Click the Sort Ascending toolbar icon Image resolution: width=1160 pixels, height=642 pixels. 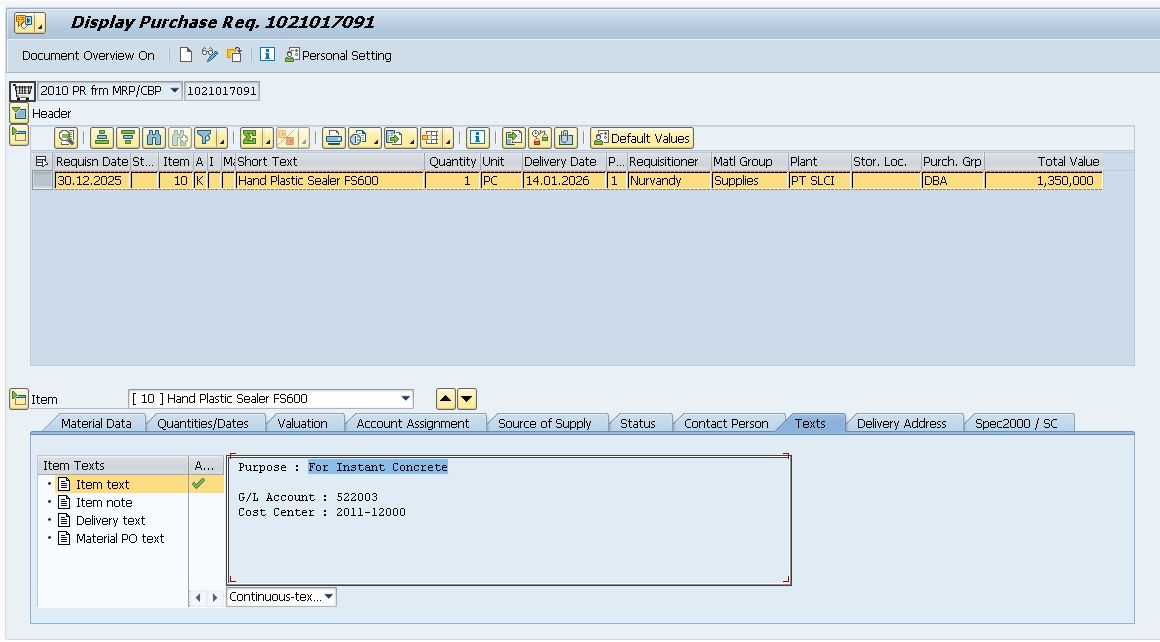point(102,138)
